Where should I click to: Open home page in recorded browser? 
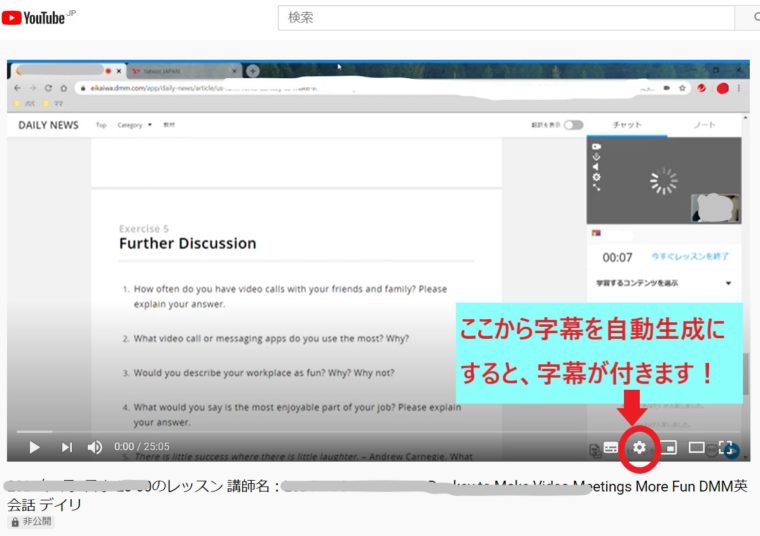(x=63, y=88)
